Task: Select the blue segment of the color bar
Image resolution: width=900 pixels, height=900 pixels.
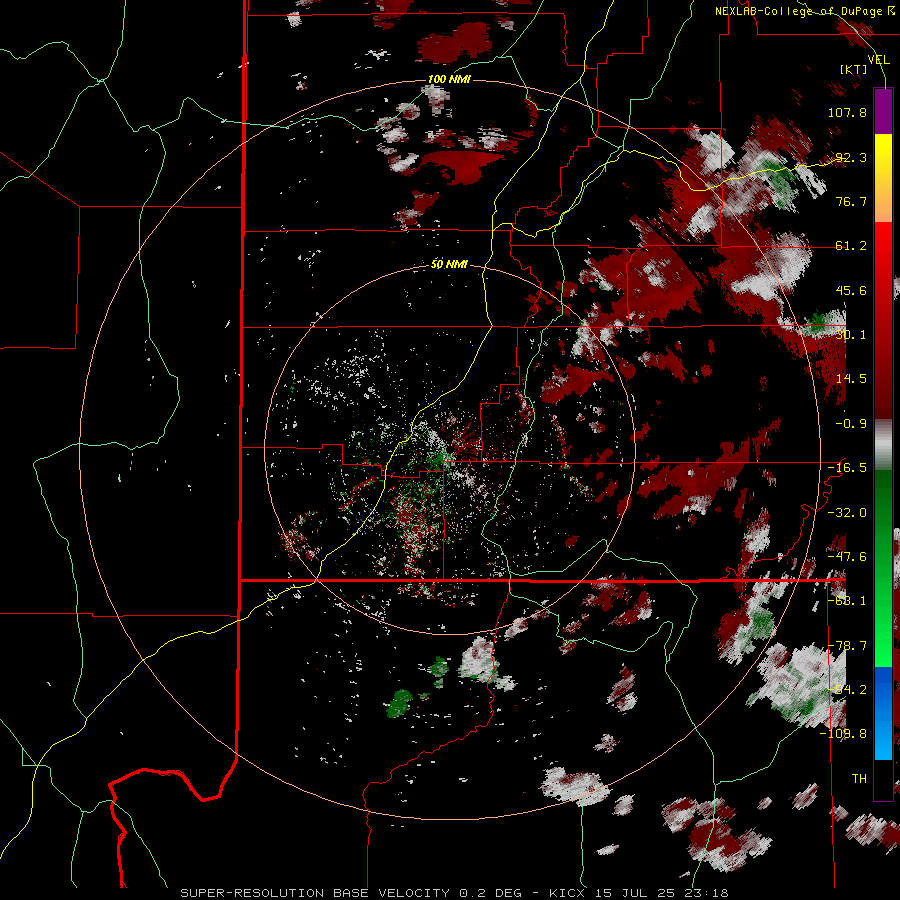Action: click(883, 713)
